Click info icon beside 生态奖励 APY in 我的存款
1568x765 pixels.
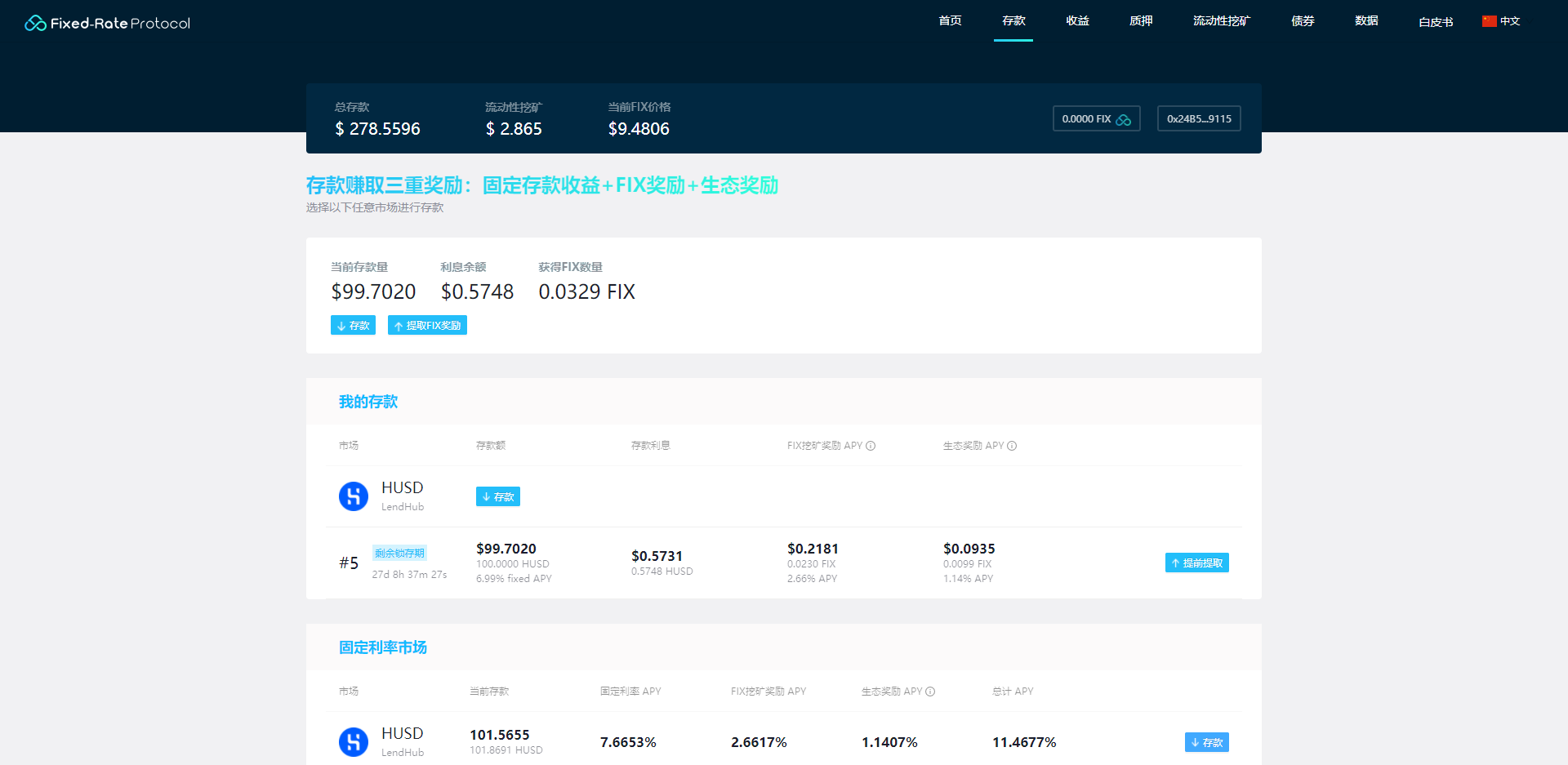[x=1012, y=446]
